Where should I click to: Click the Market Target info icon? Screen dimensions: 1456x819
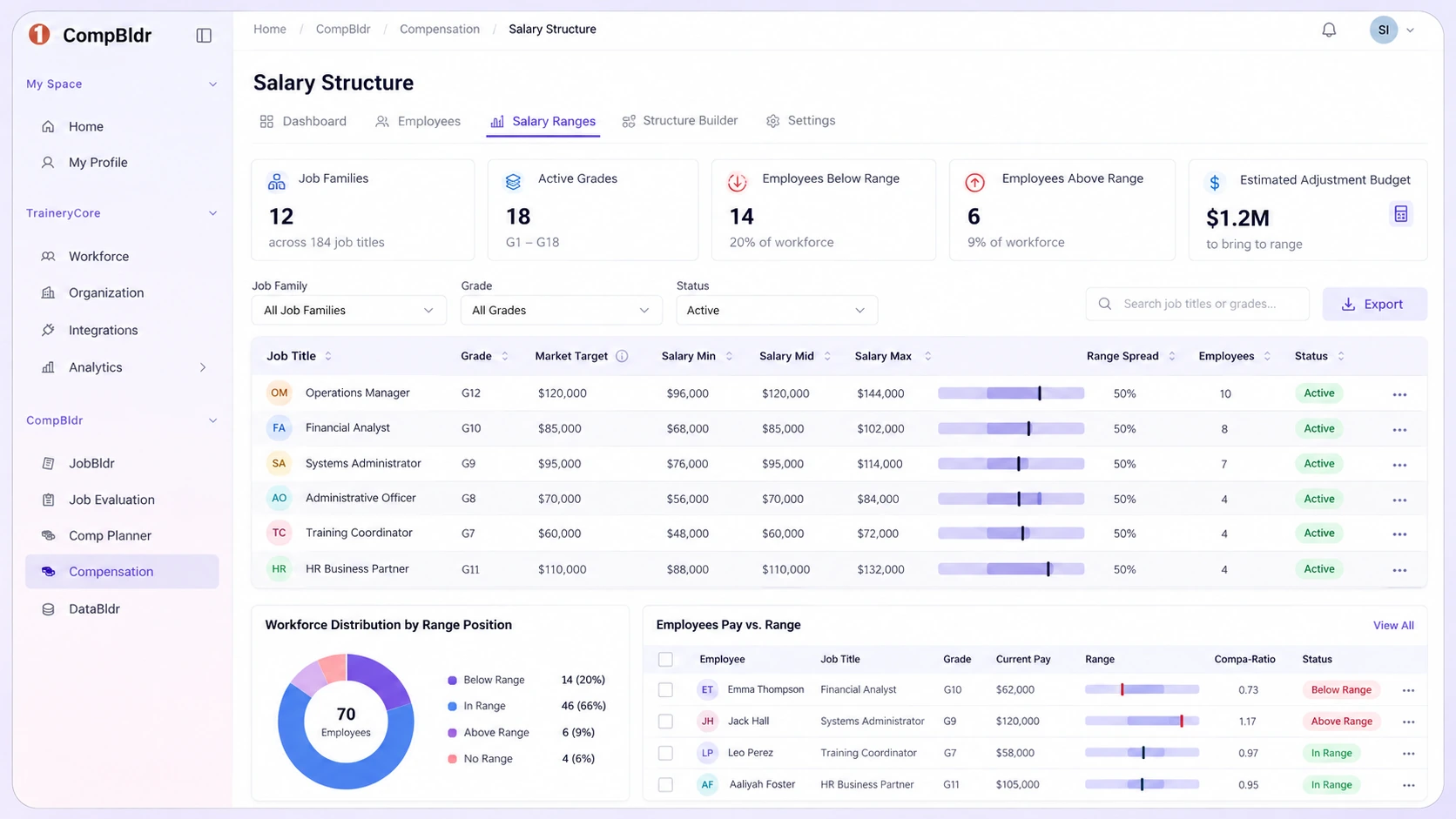coord(622,356)
